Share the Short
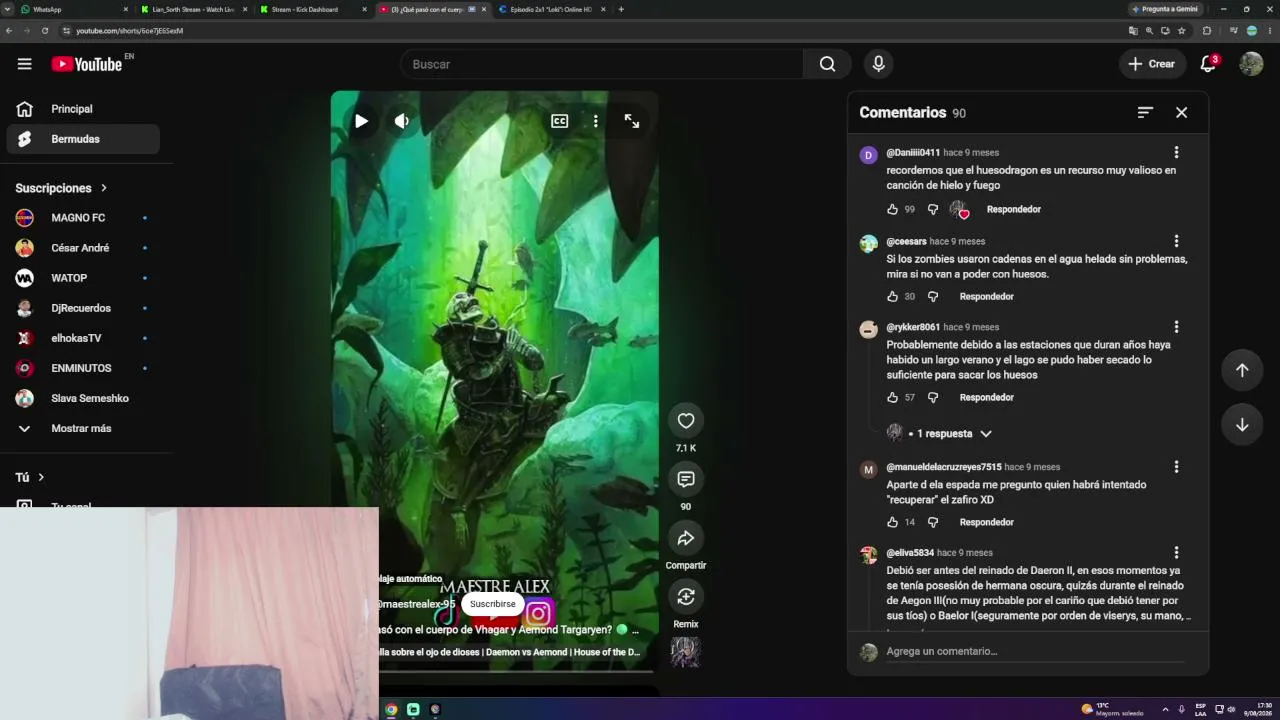 (x=686, y=538)
